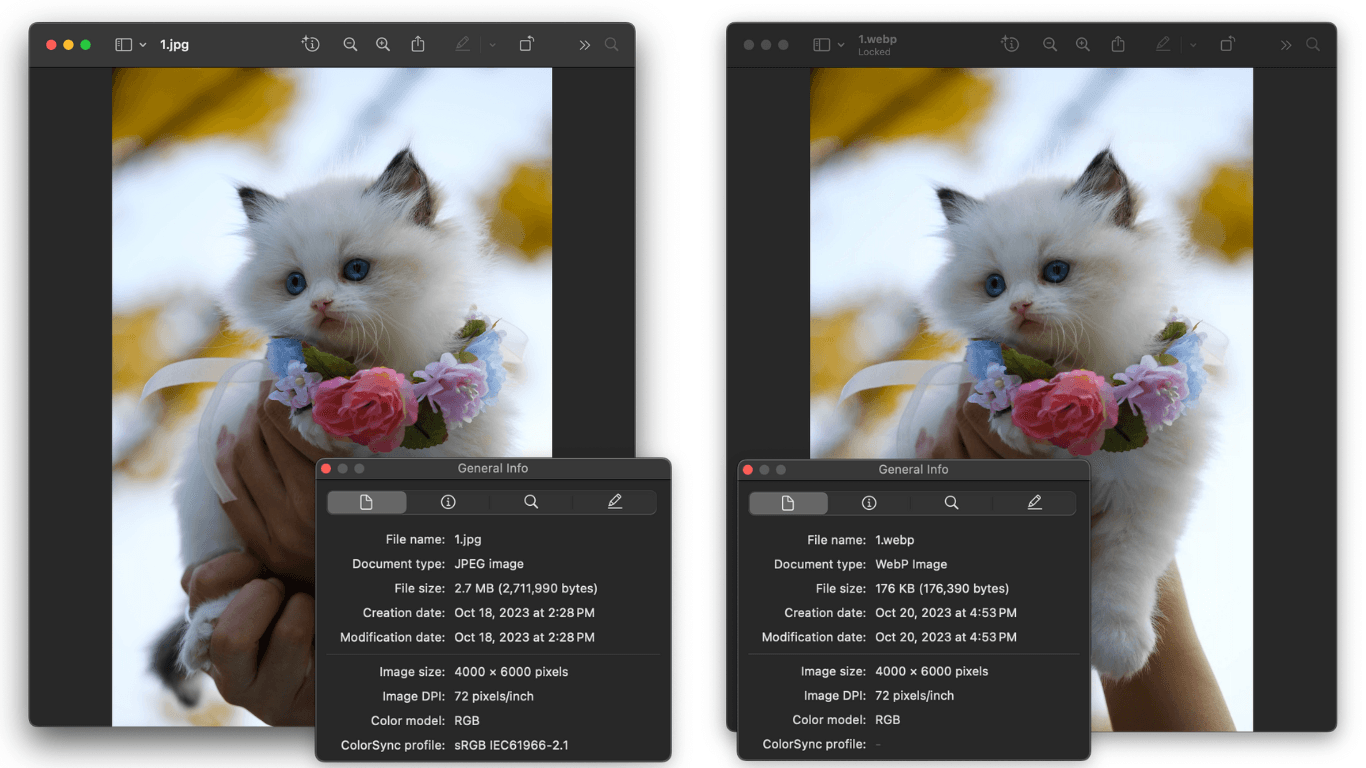1366x768 pixels.
Task: Open the Annotations pane in the left inspector
Action: 613,501
